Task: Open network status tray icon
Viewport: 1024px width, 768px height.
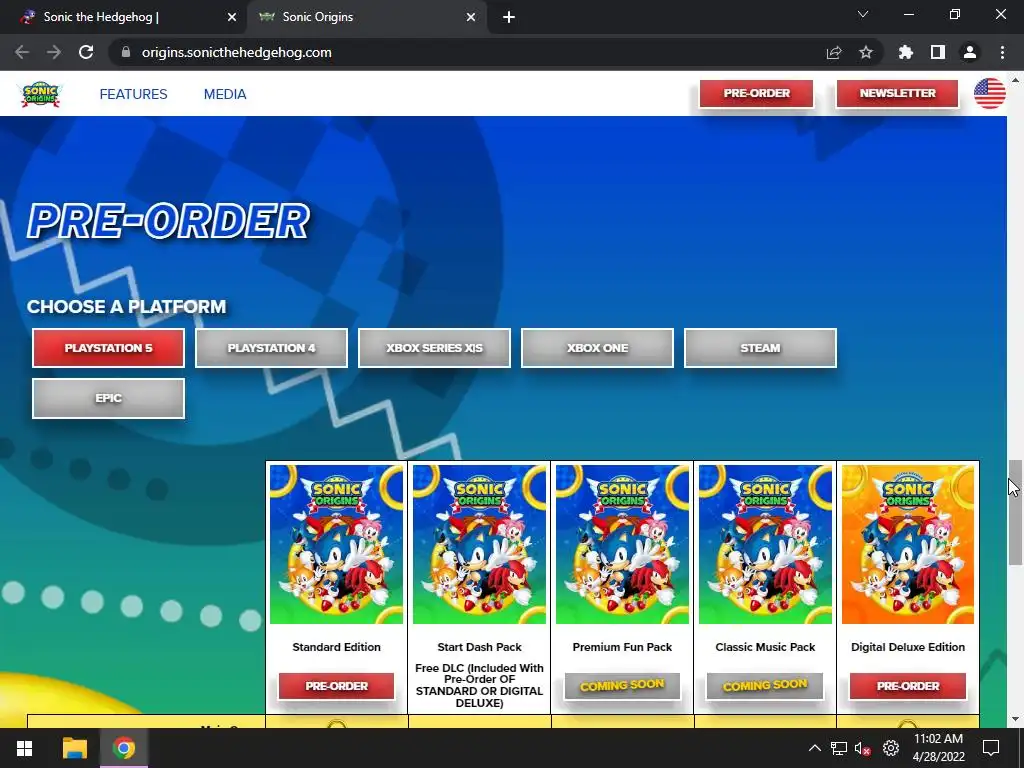Action: pos(839,748)
